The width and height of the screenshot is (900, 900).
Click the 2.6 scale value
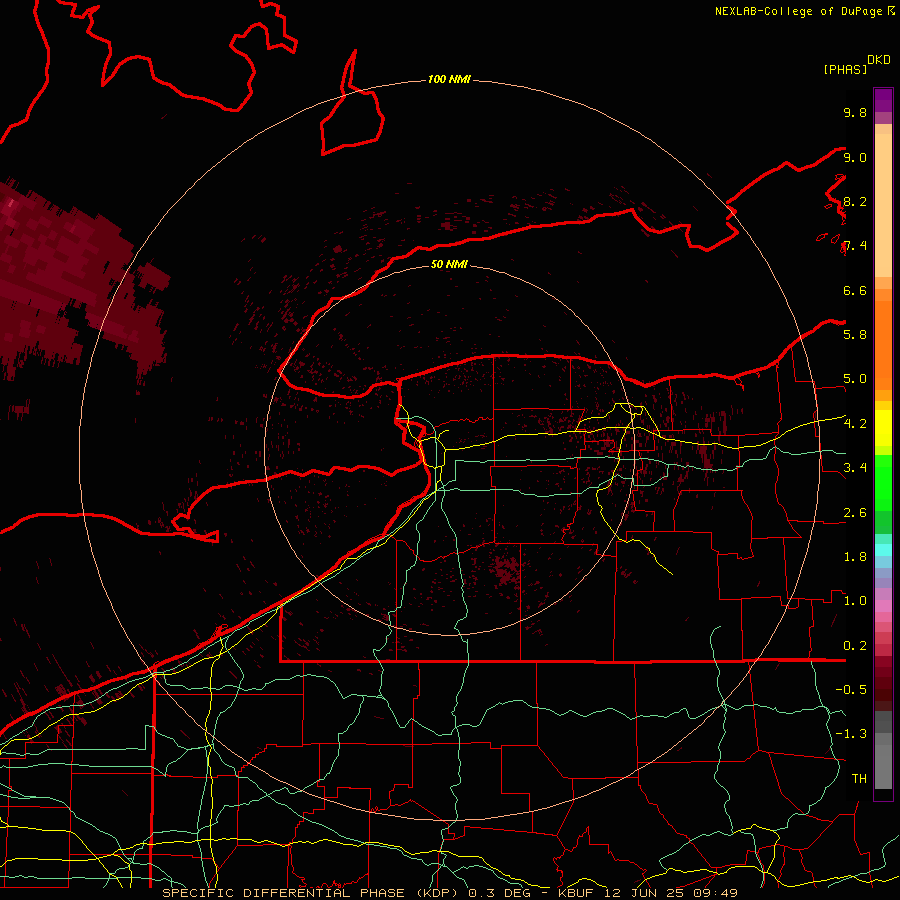pos(855,513)
